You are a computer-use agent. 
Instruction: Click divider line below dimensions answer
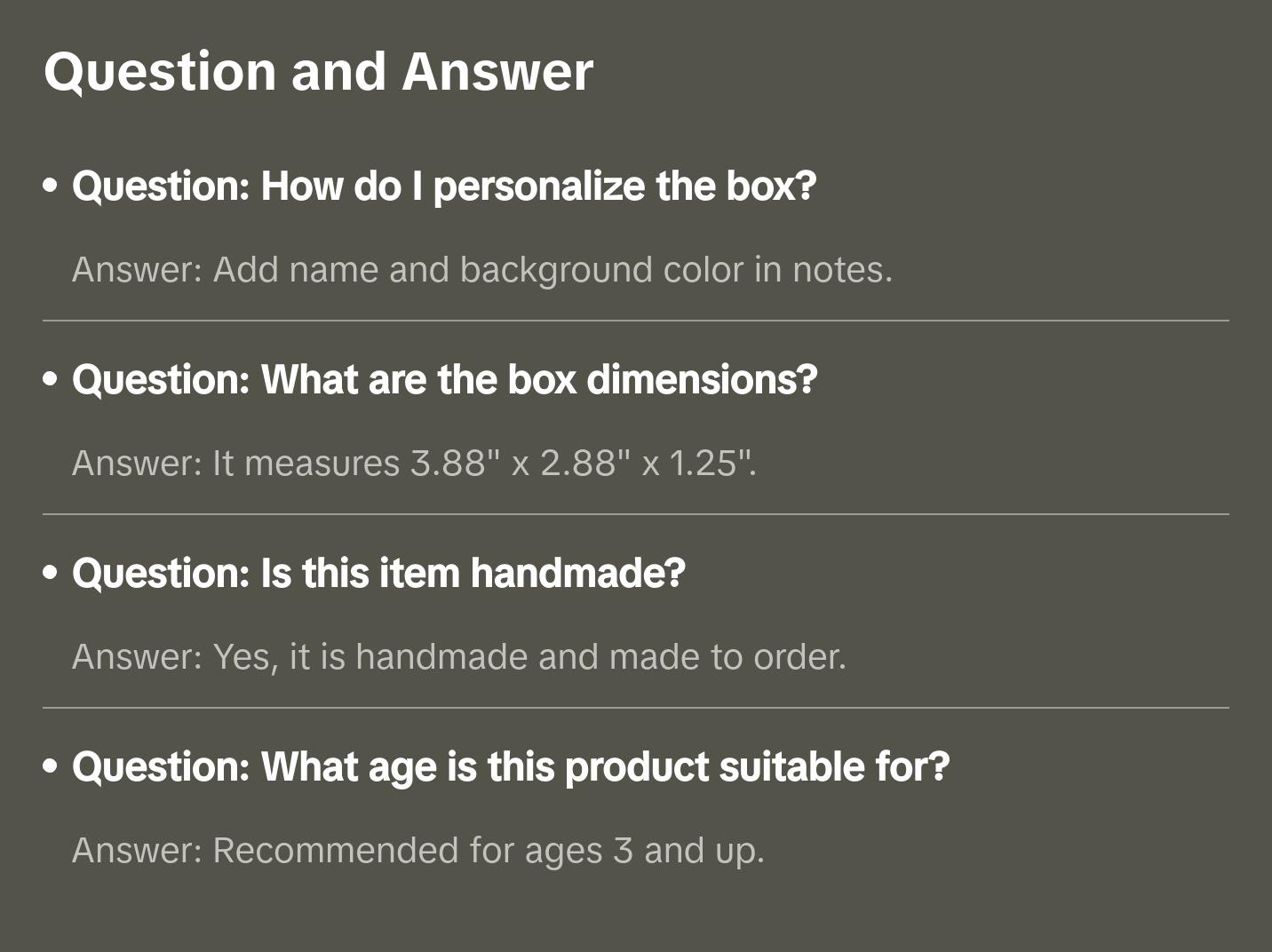tap(636, 514)
